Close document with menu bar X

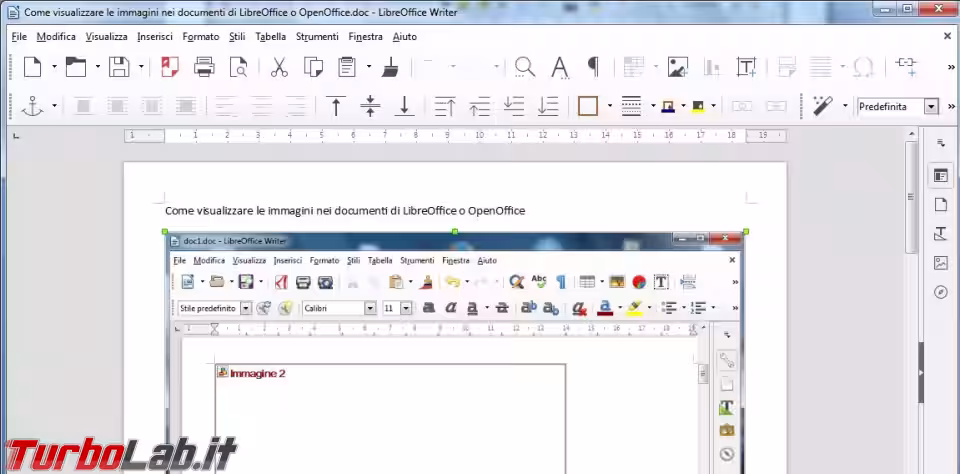click(947, 36)
